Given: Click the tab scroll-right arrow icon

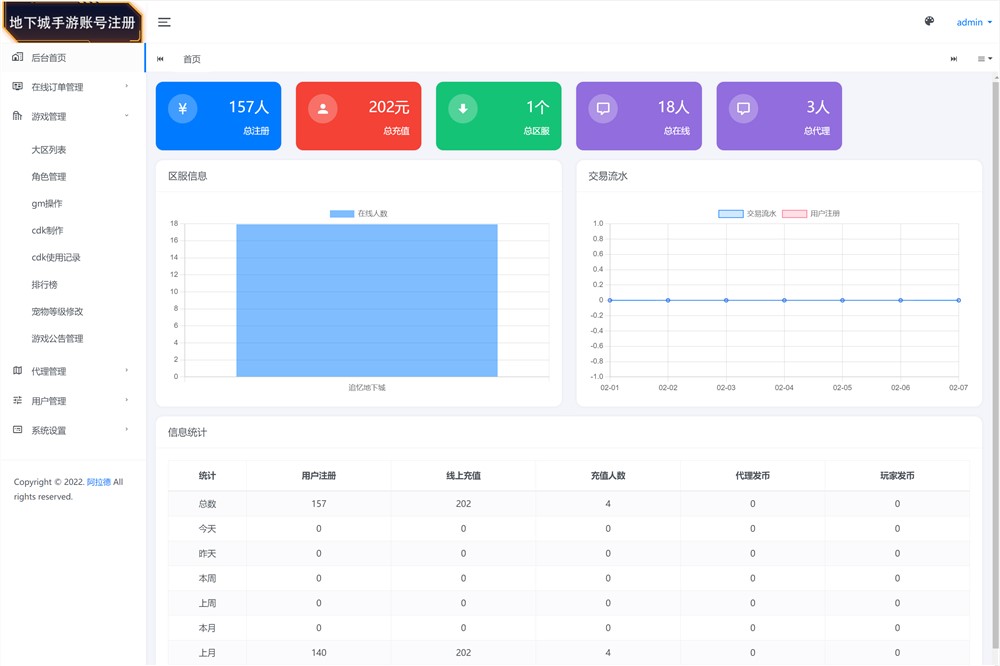Looking at the screenshot, I should coord(954,59).
